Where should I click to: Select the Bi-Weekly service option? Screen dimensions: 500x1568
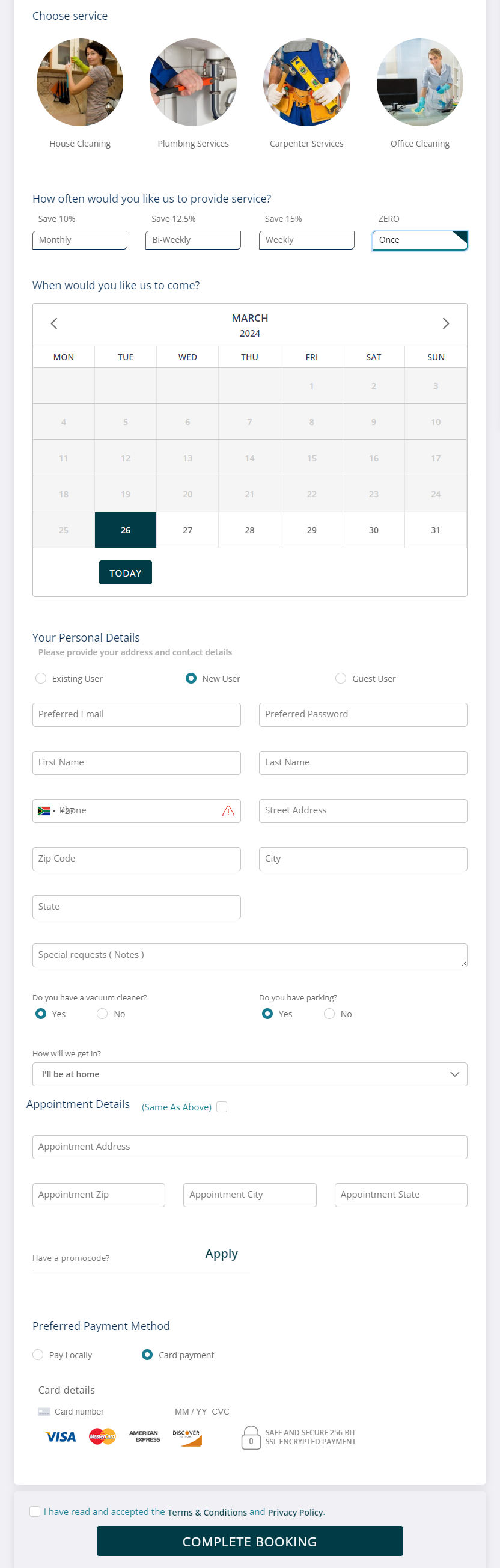(193, 240)
